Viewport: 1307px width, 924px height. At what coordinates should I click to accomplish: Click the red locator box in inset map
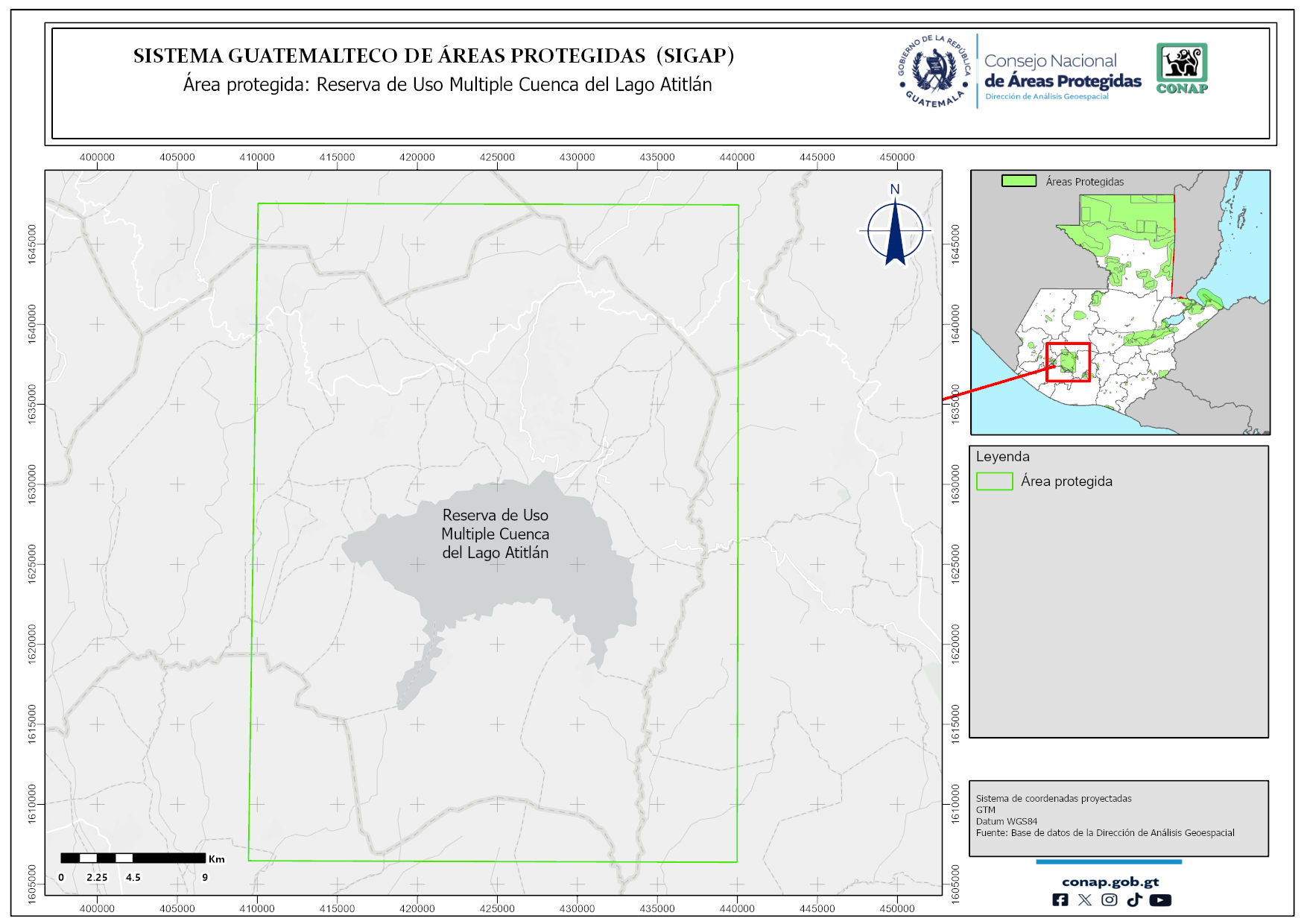tap(1068, 362)
